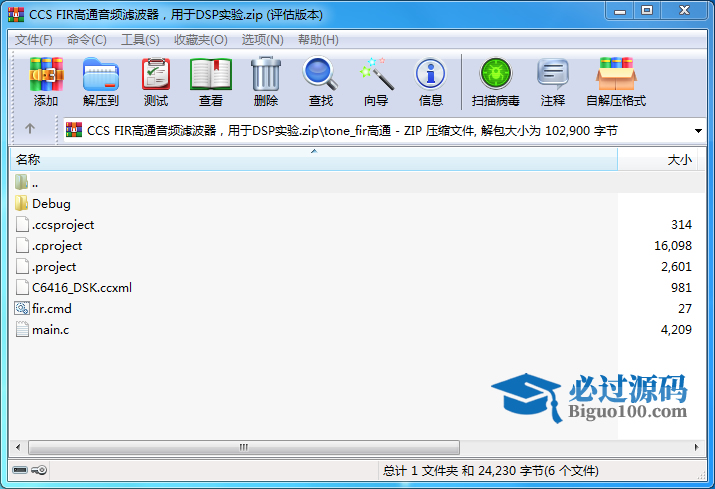
Task: Open the 查找 (Find) magnifier tool
Action: tap(320, 73)
